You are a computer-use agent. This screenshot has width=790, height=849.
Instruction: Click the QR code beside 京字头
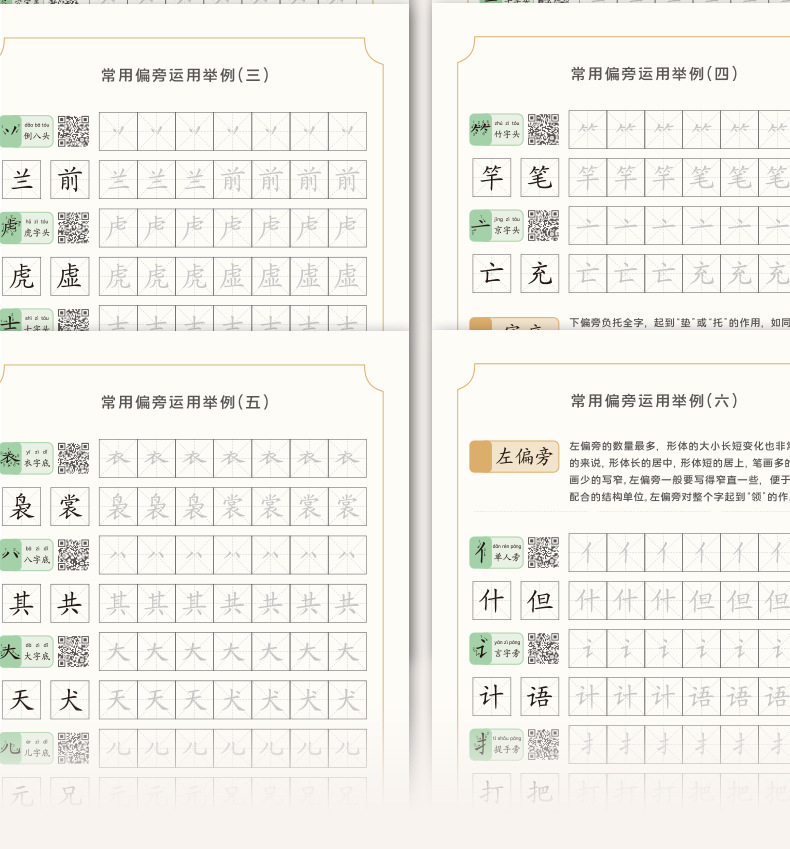tap(543, 225)
